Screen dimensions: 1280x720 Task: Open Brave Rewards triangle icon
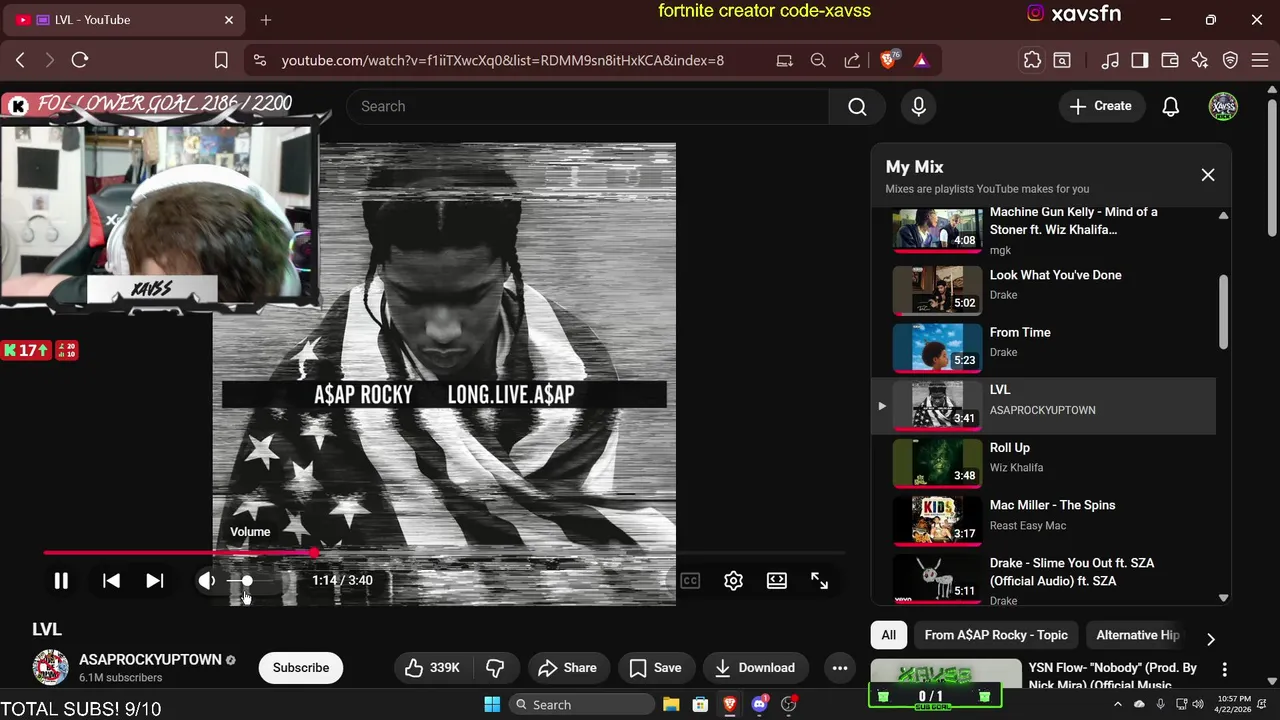coord(921,60)
